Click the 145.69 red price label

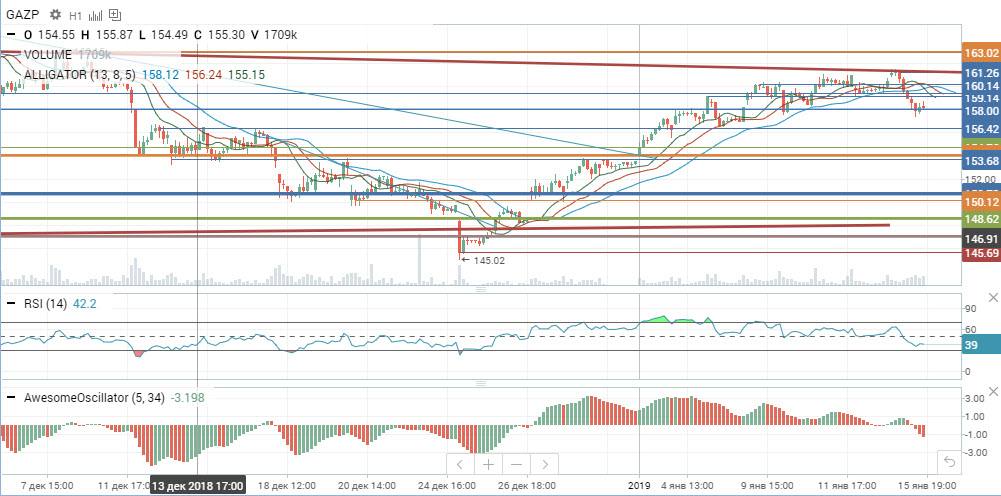click(x=981, y=253)
